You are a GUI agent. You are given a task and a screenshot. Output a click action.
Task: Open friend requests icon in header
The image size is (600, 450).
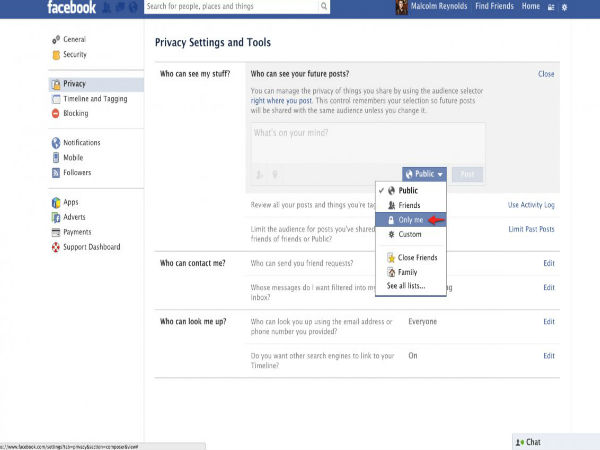[107, 7]
